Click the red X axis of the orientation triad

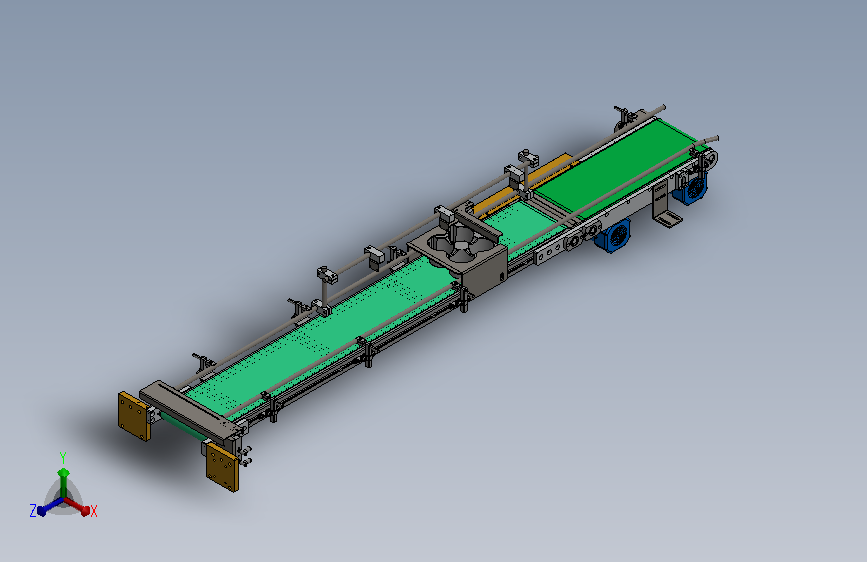[x=77, y=506]
